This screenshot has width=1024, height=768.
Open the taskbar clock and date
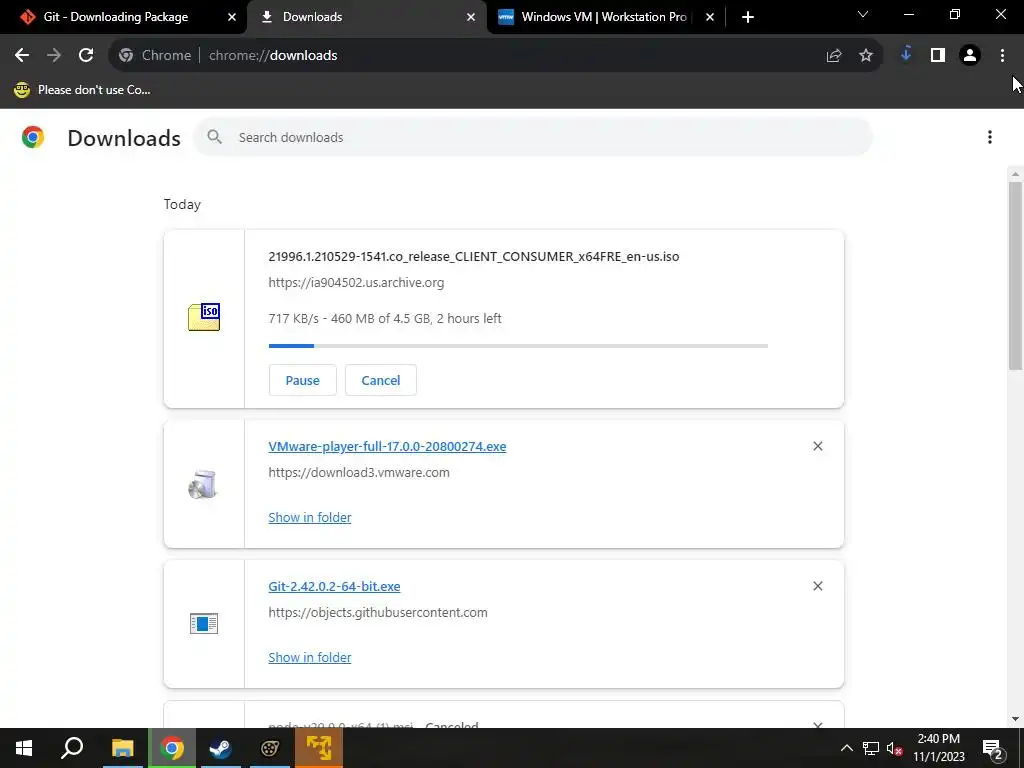pyautogui.click(x=938, y=748)
